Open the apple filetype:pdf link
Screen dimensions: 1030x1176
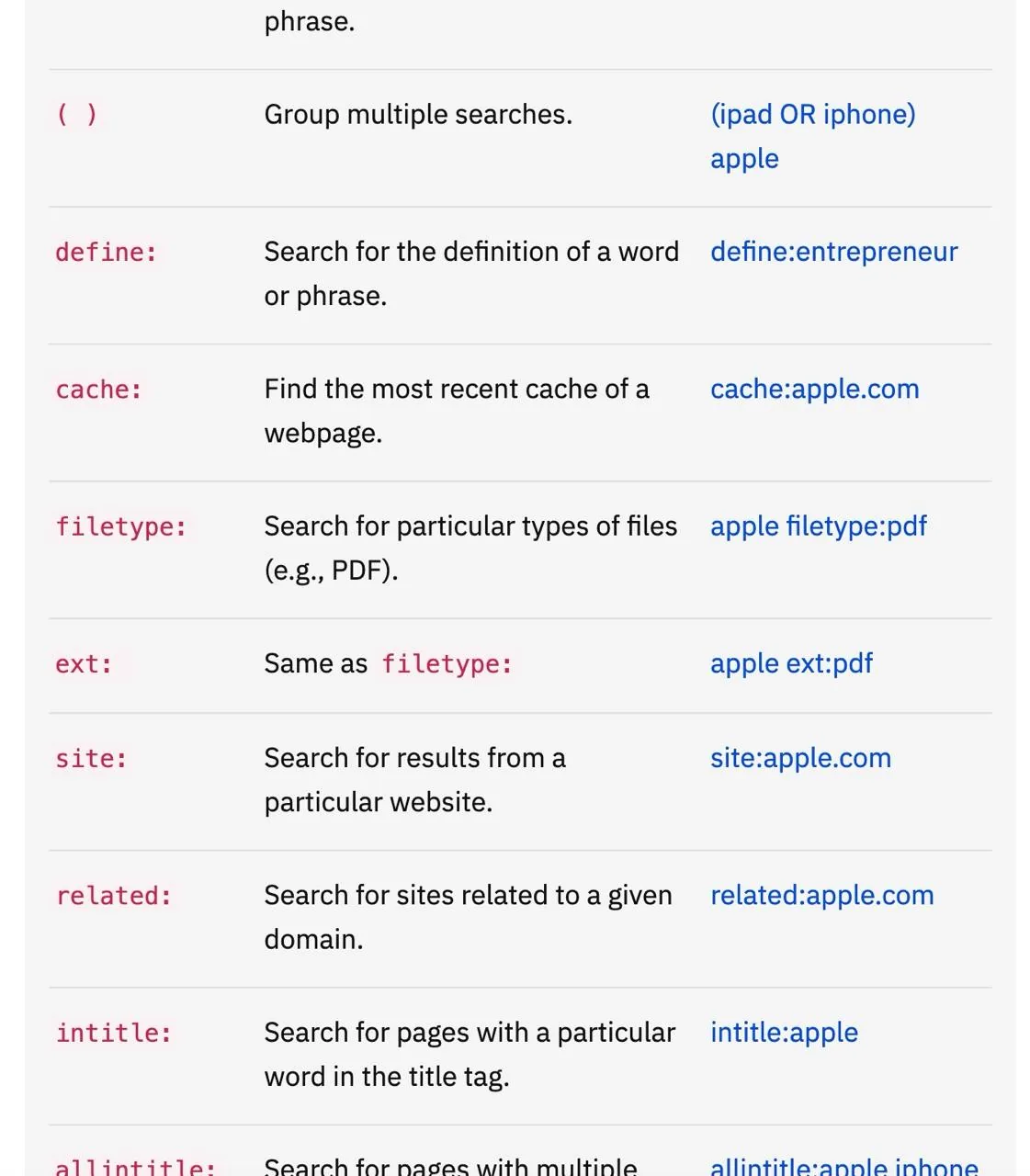[x=819, y=526]
